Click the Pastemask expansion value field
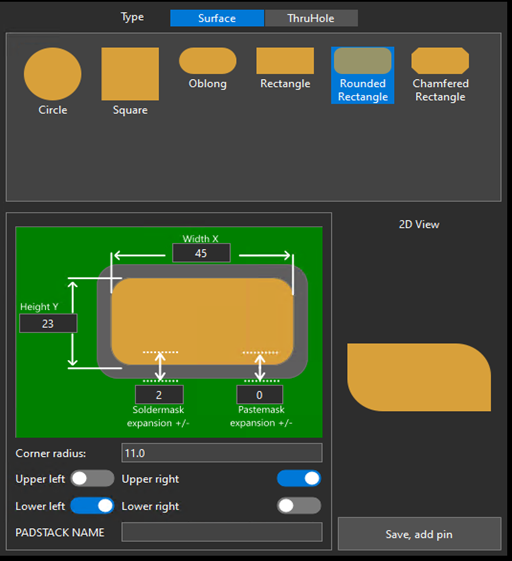The image size is (512, 561). (x=259, y=395)
